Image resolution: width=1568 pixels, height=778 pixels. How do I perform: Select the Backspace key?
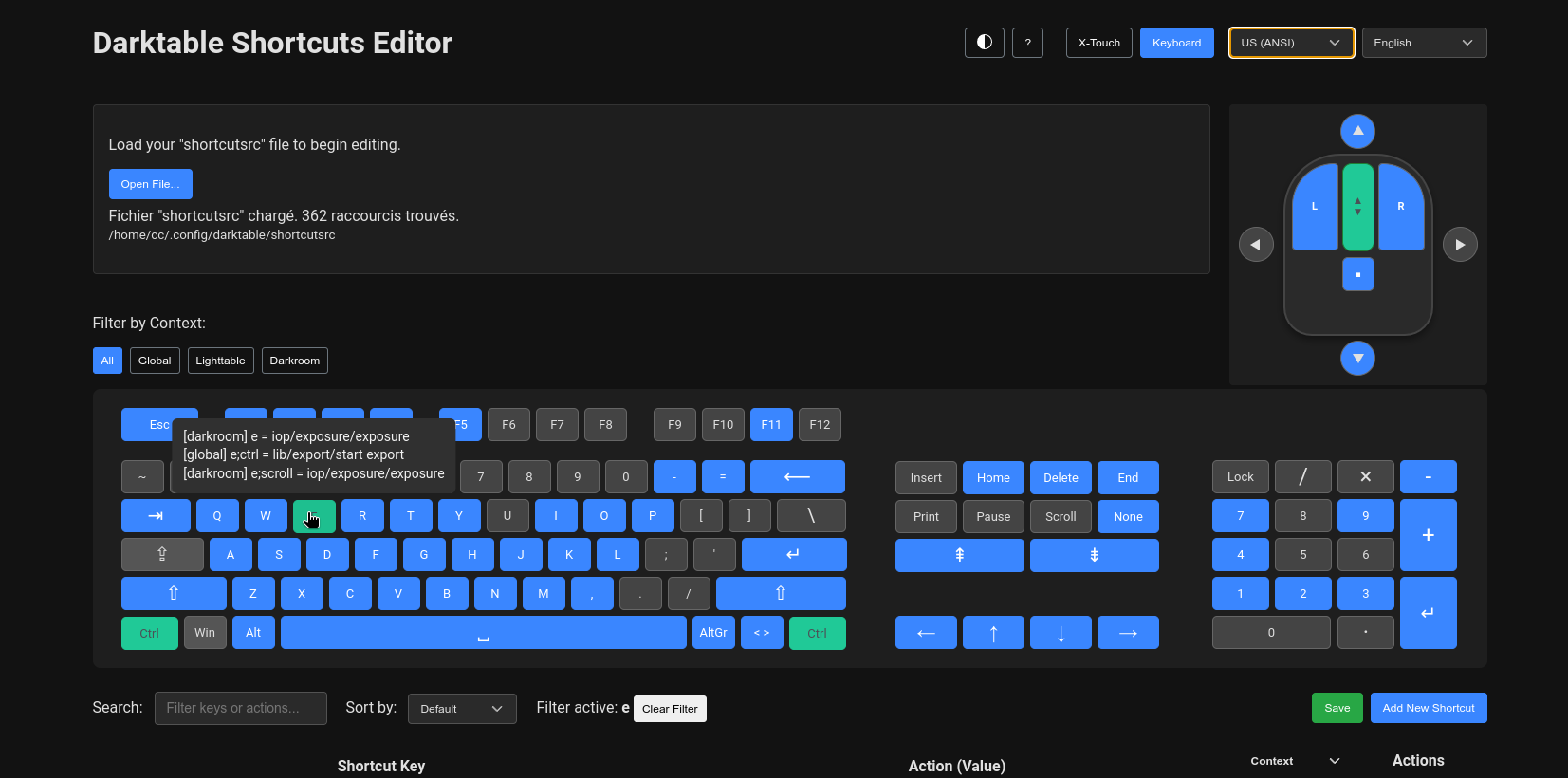[x=797, y=477]
